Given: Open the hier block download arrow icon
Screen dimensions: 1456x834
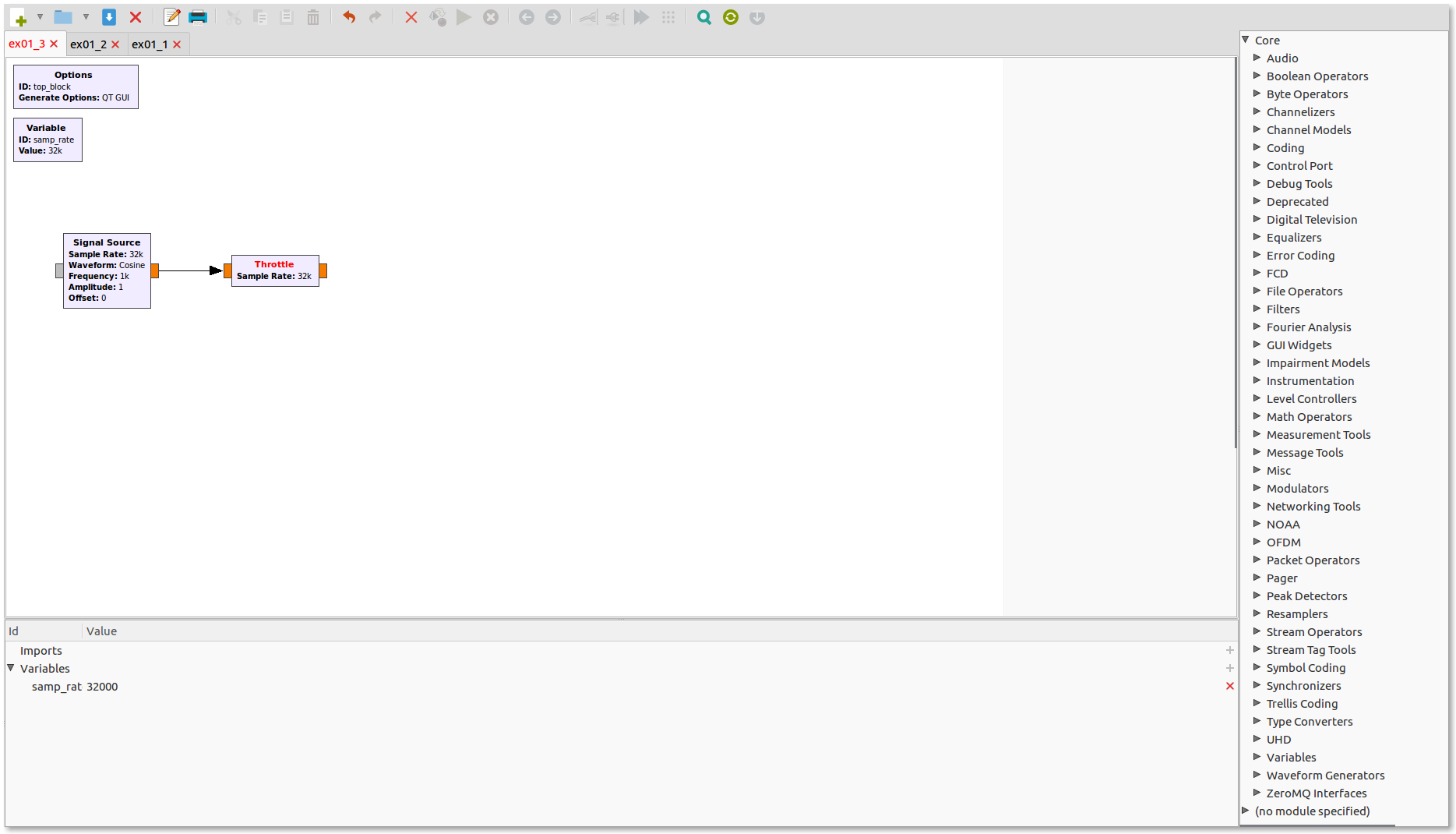Looking at the screenshot, I should click(757, 17).
